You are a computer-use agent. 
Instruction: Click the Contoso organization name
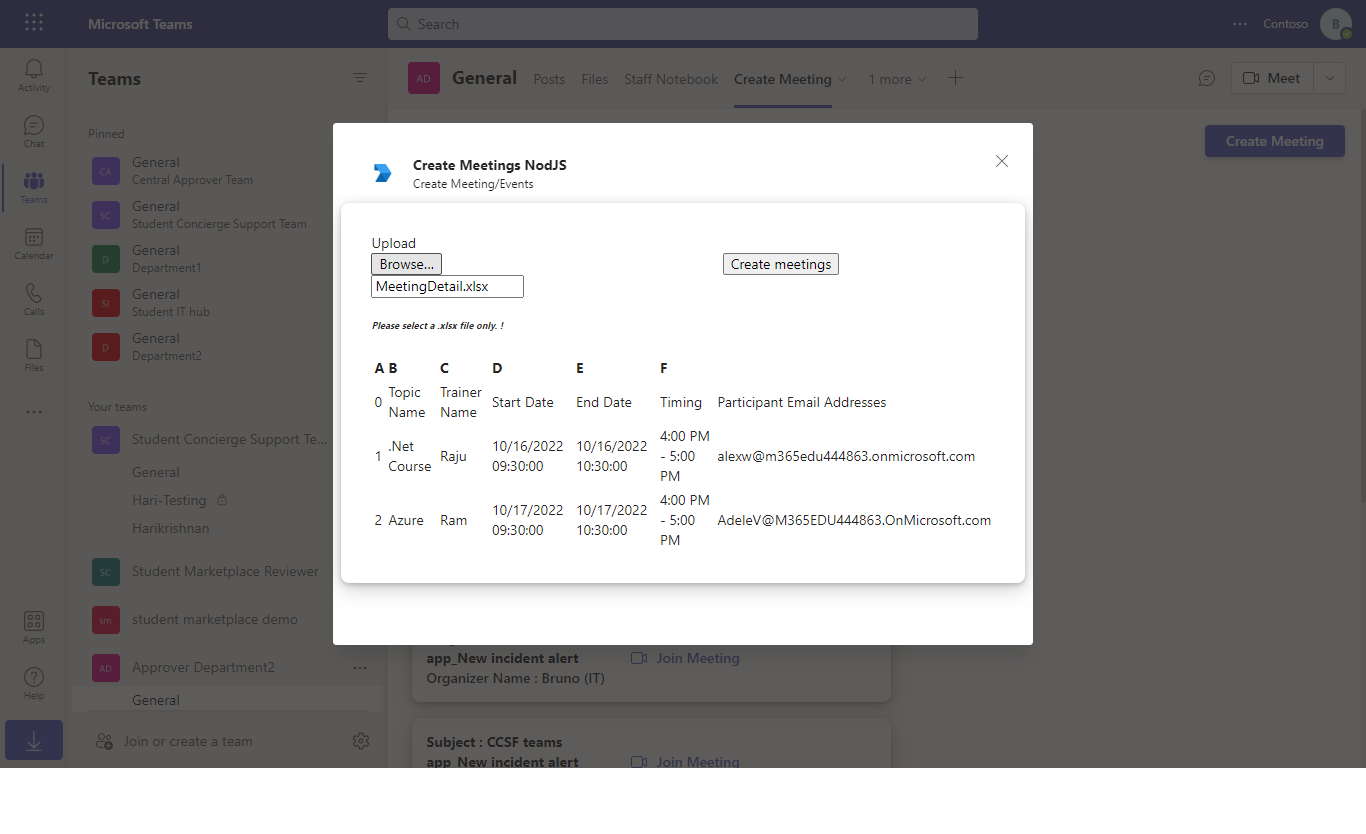(1285, 24)
